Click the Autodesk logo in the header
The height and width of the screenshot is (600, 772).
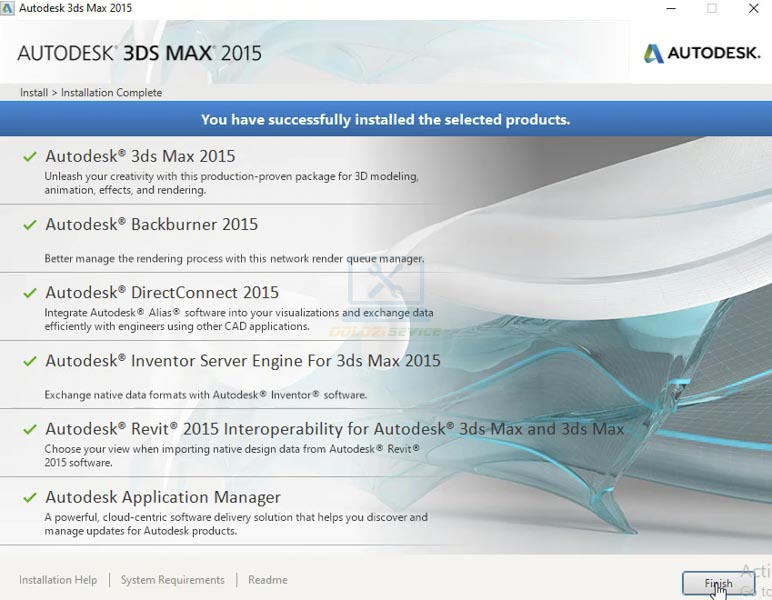(x=701, y=53)
